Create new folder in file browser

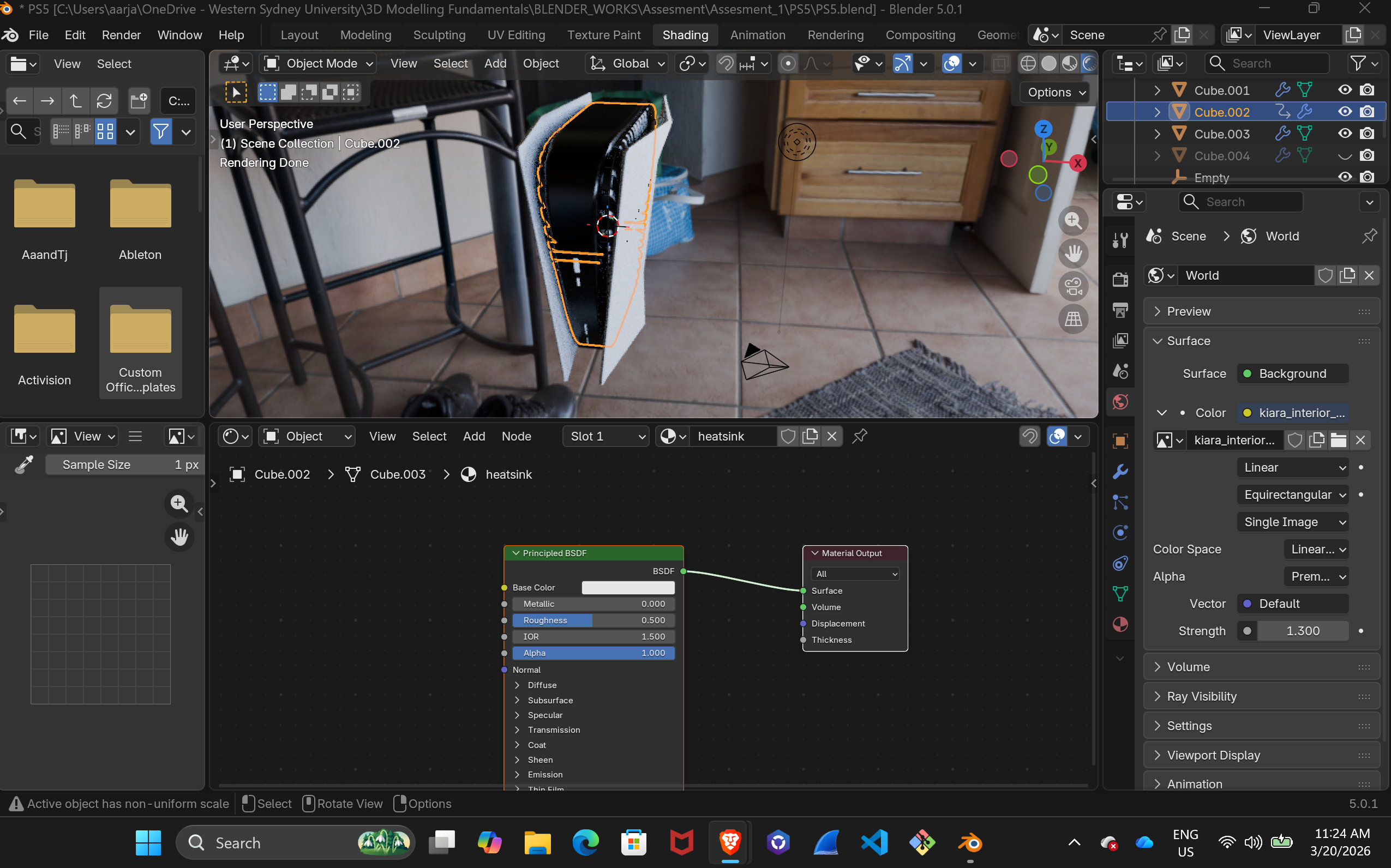click(x=139, y=101)
